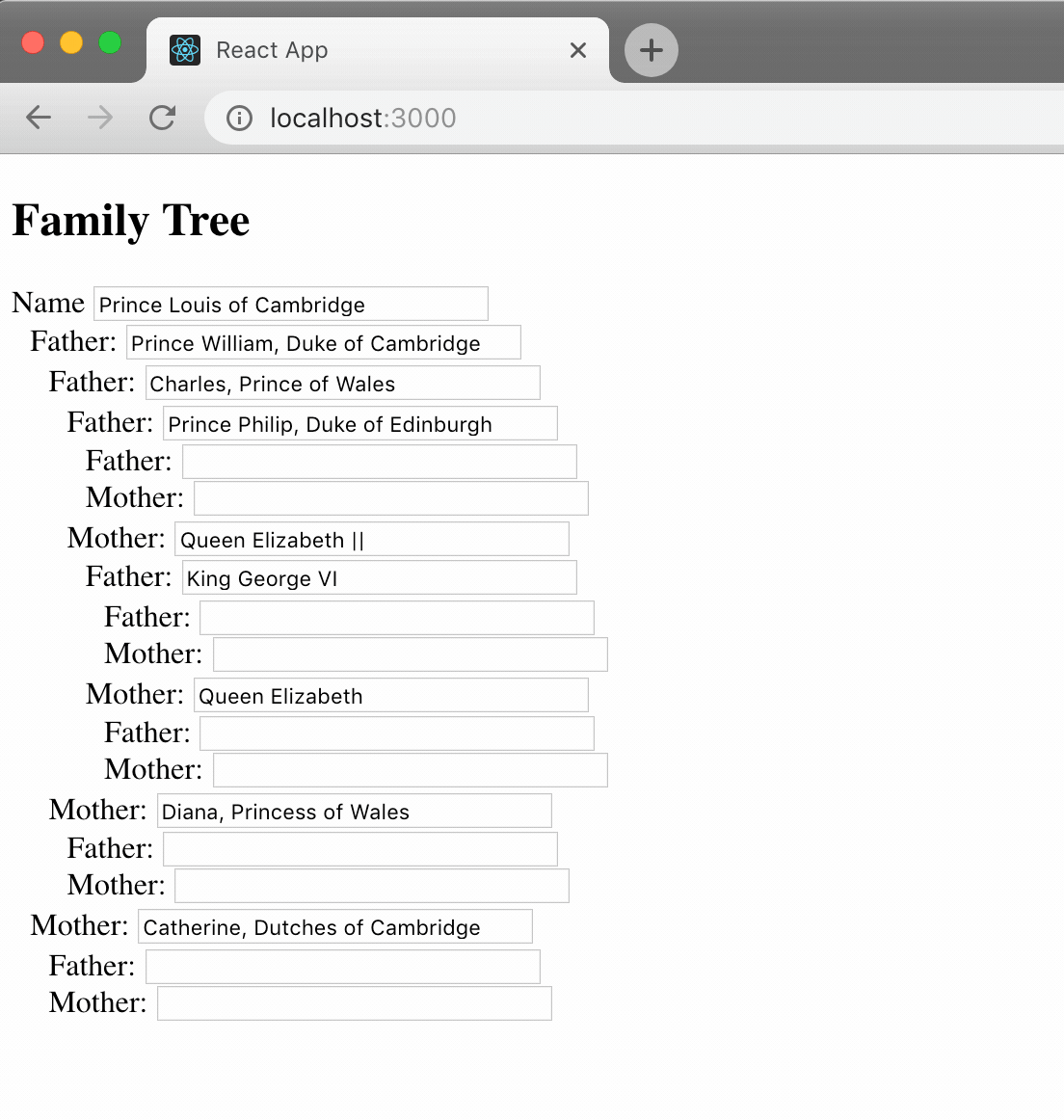Screen dimensions: 1064x1120
Task: Click the empty Father field below Prince Philip
Action: pos(378,461)
